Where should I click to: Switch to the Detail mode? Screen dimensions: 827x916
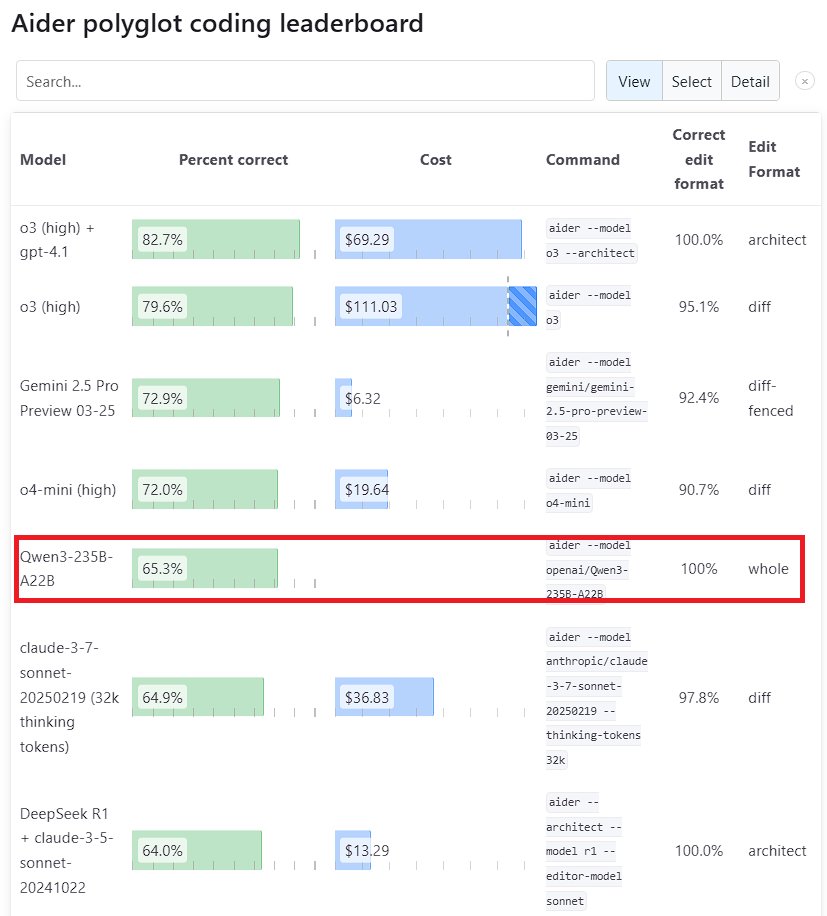pyautogui.click(x=750, y=81)
